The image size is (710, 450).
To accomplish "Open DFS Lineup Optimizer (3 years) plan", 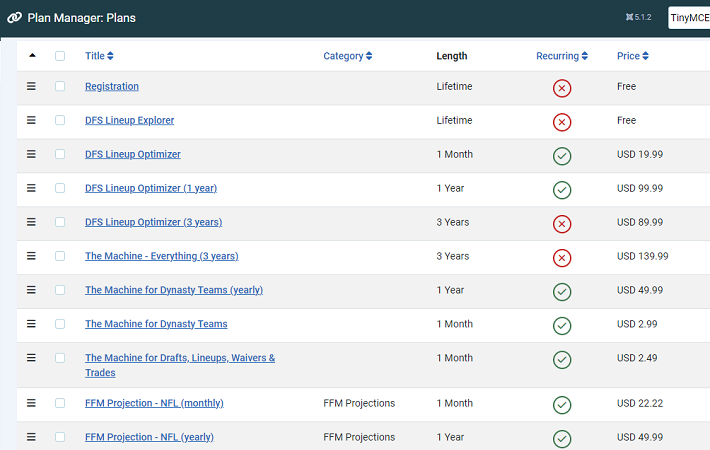I will (x=154, y=222).
